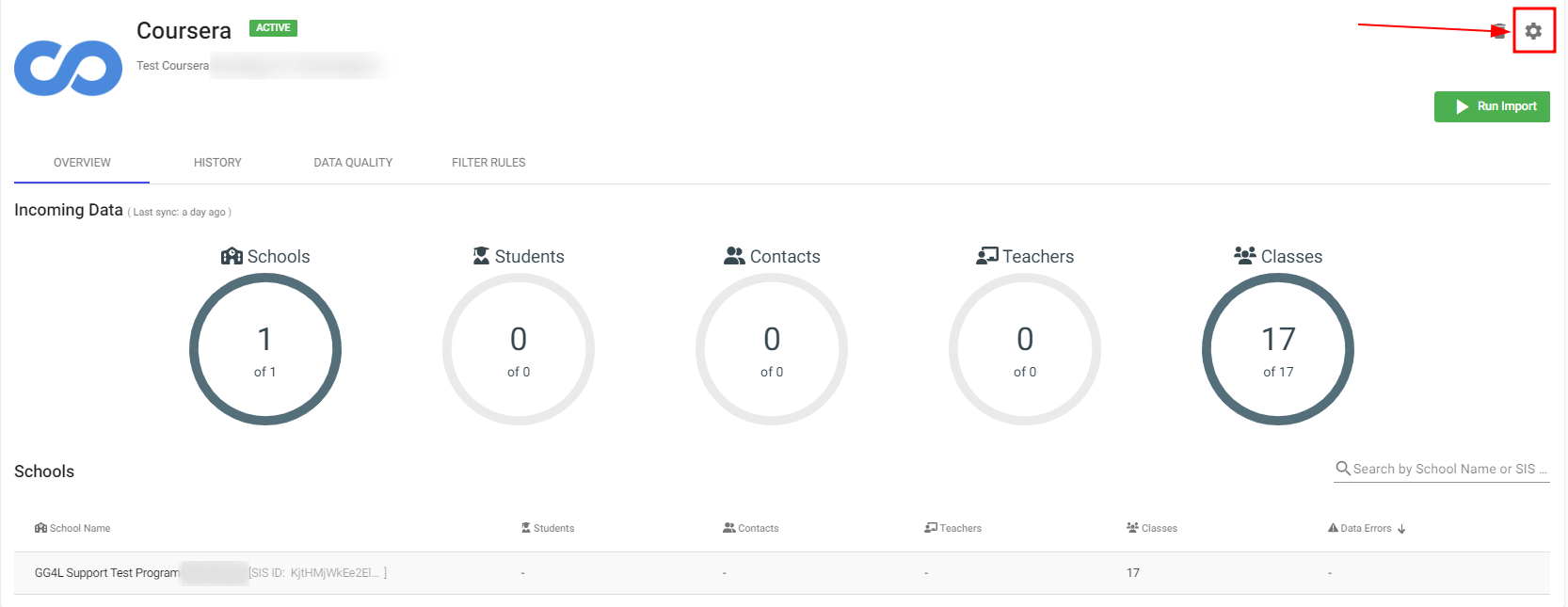Switch to the History tab
The height and width of the screenshot is (607, 1568).
tap(217, 163)
